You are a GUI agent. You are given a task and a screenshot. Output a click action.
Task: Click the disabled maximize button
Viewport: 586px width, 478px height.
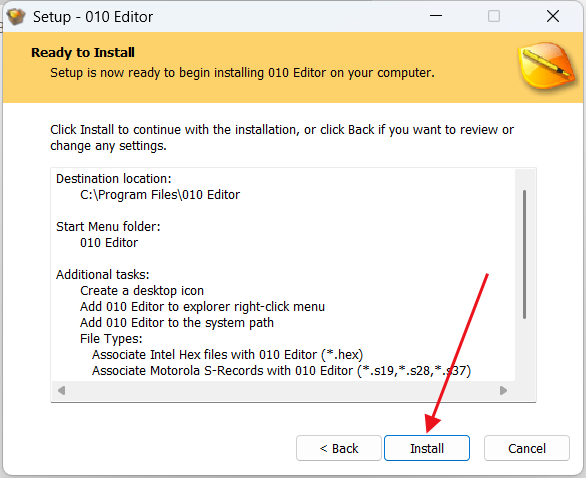(494, 16)
